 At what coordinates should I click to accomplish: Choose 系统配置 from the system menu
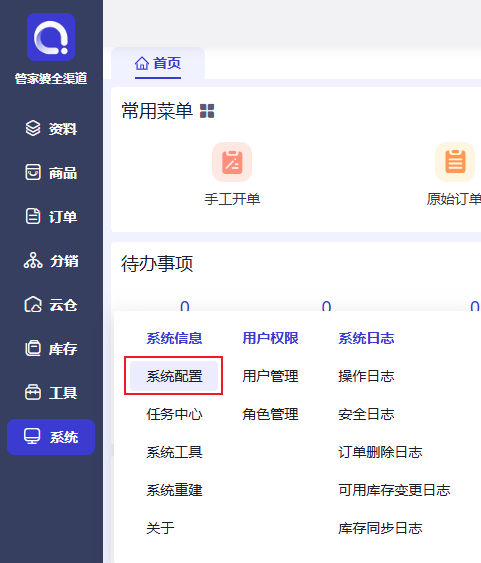[174, 376]
